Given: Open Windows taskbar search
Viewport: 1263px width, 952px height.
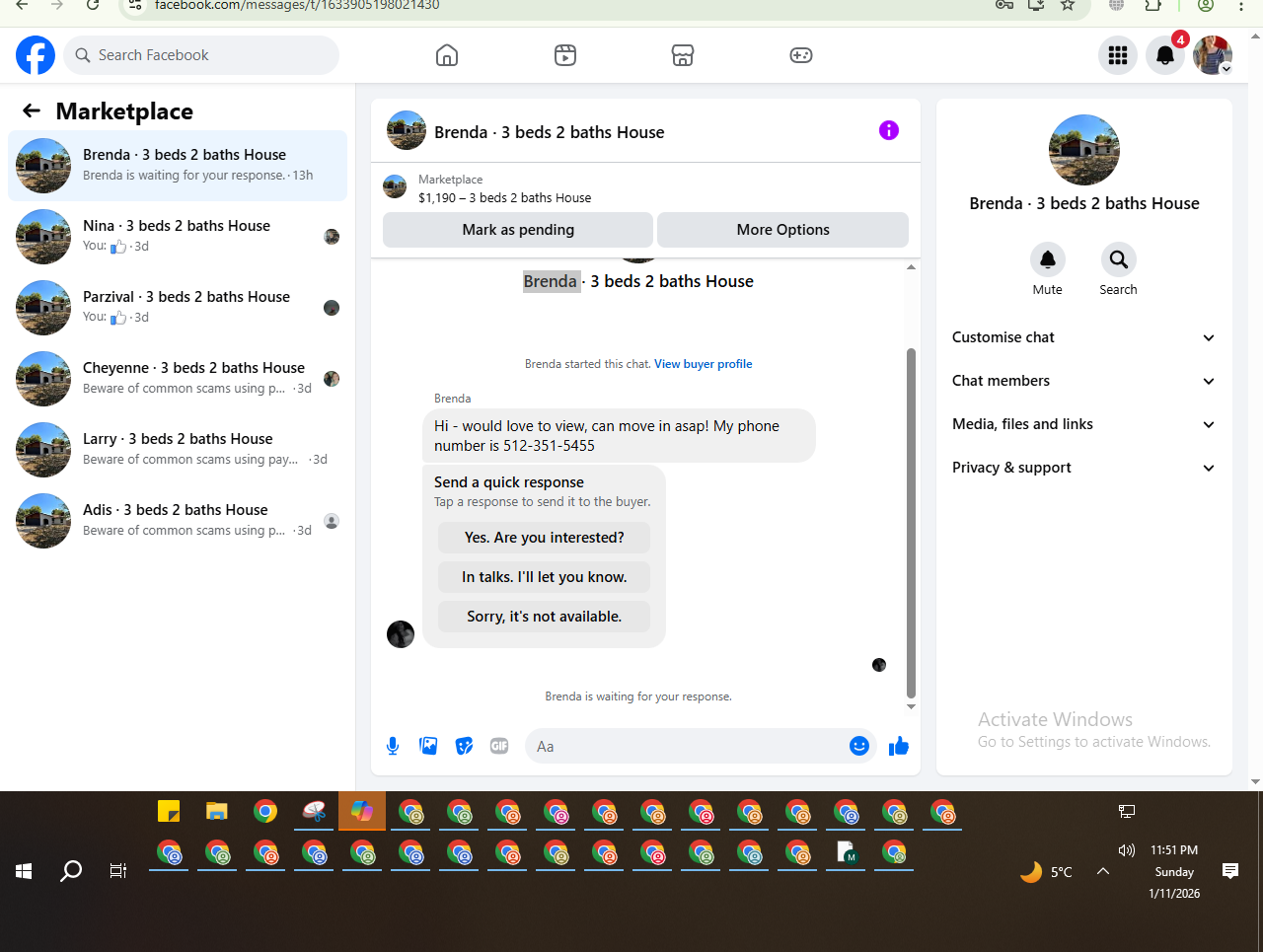Looking at the screenshot, I should pyautogui.click(x=71, y=871).
